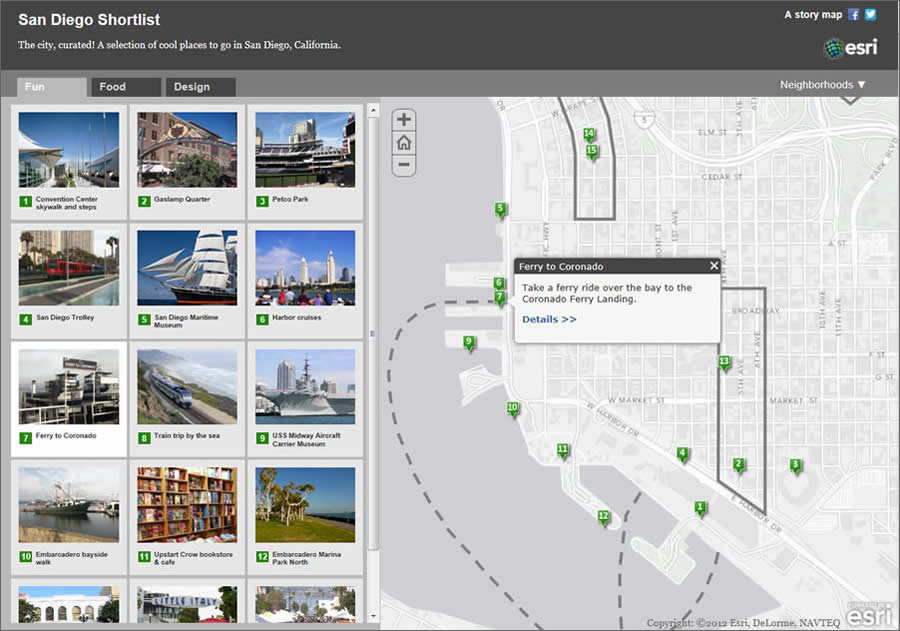Viewport: 900px width, 631px height.
Task: Click the Ferry to Coronado popup title
Action: (561, 266)
